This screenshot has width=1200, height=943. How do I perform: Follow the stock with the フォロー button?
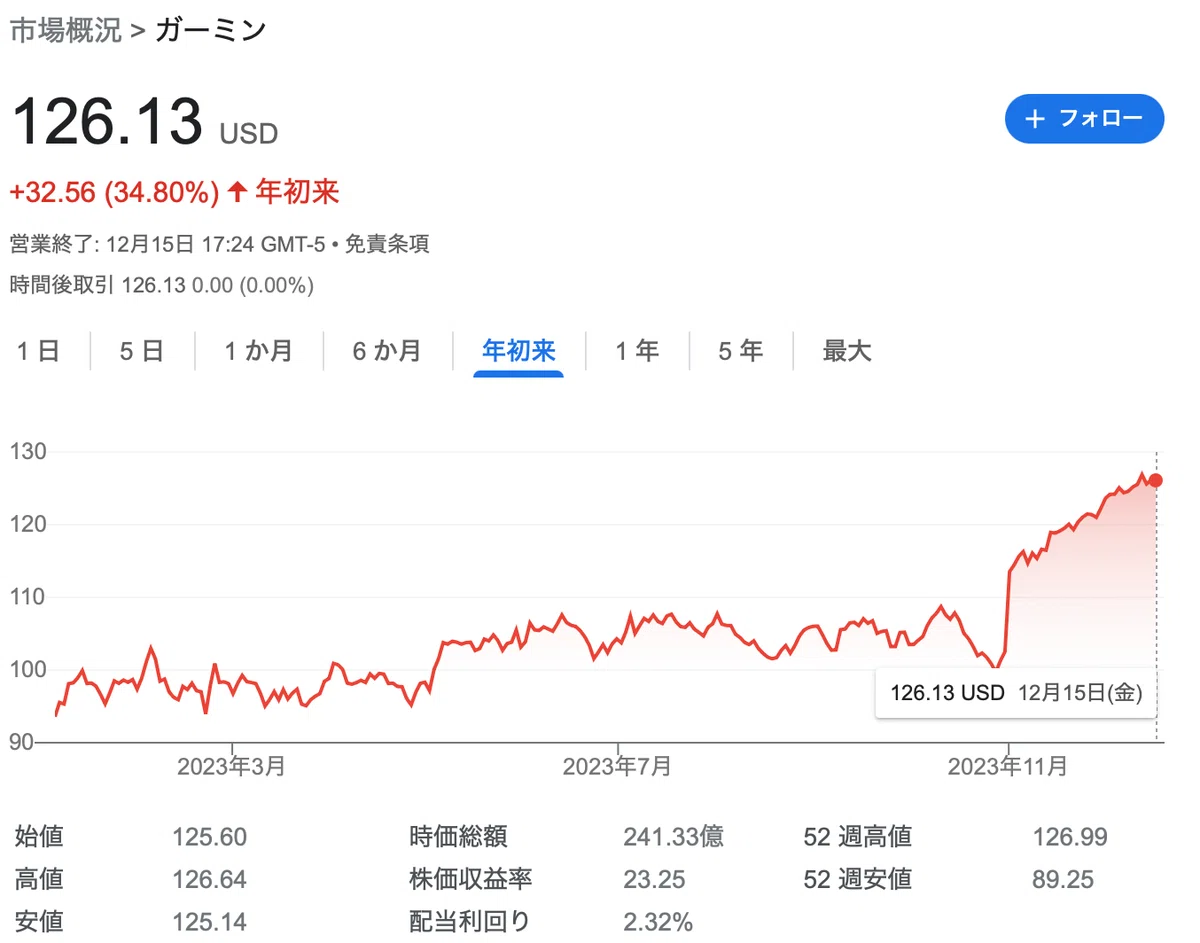point(1084,119)
